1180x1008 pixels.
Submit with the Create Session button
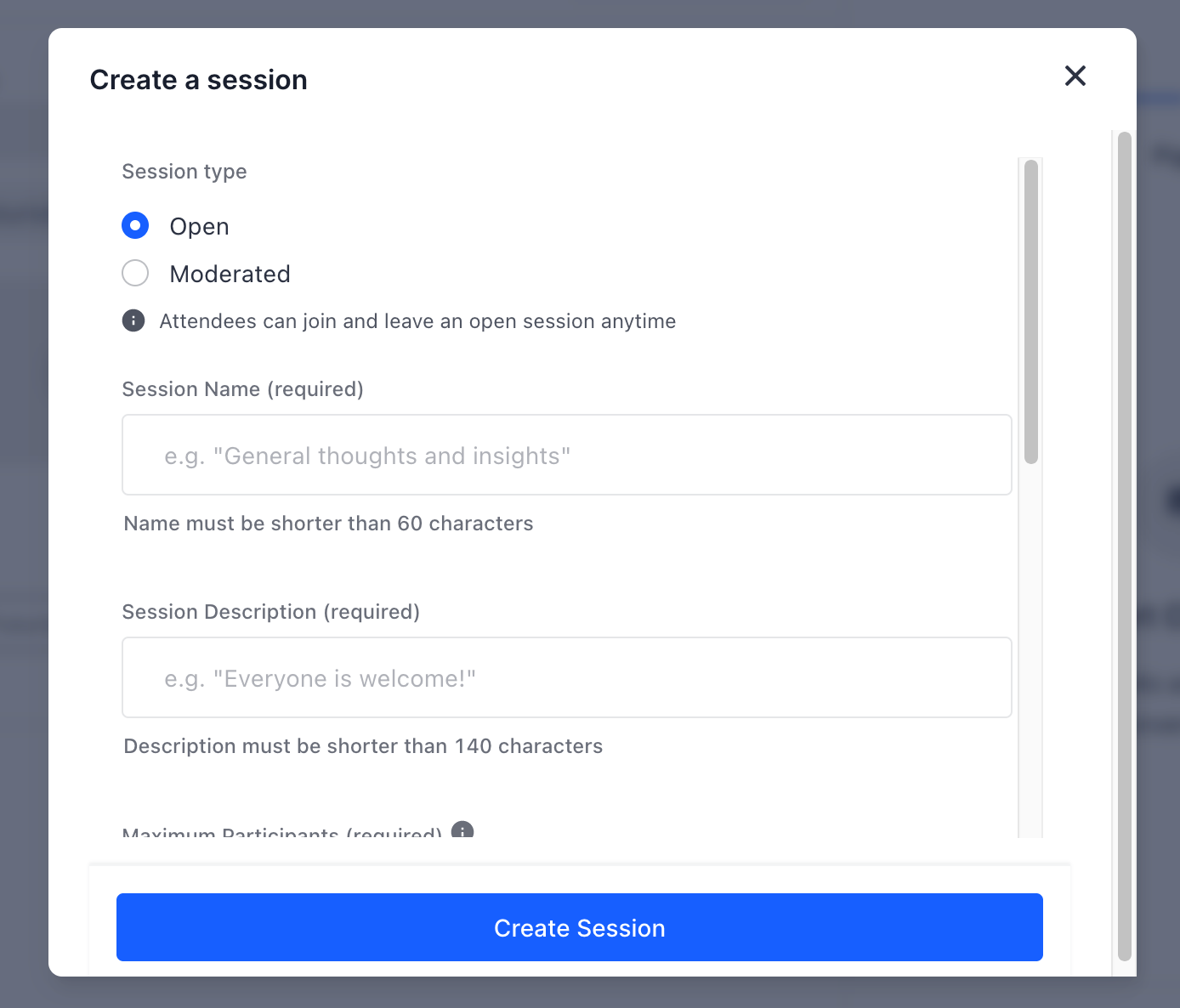[580, 927]
